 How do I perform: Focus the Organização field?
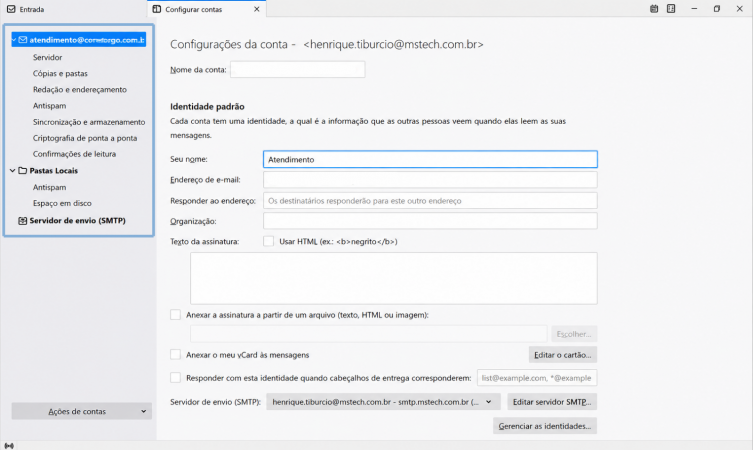[430, 221]
